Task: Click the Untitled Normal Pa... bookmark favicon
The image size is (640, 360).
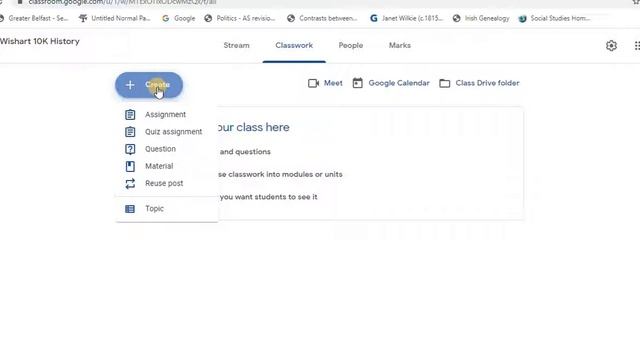Action: pyautogui.click(x=83, y=18)
